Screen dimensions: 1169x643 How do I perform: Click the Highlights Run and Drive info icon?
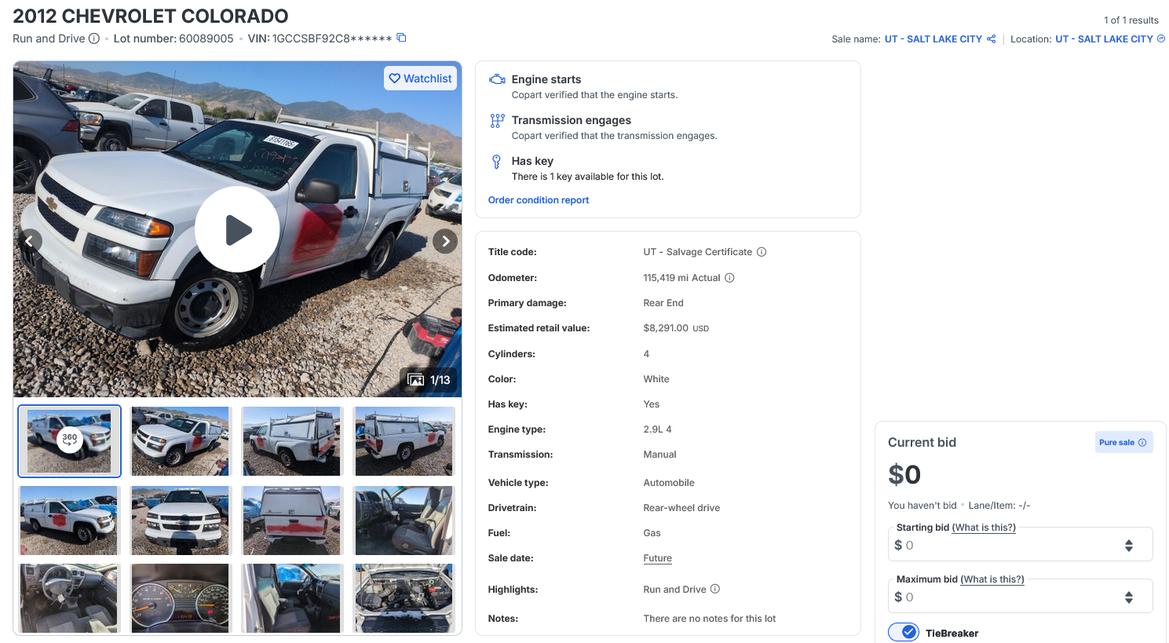(x=715, y=589)
